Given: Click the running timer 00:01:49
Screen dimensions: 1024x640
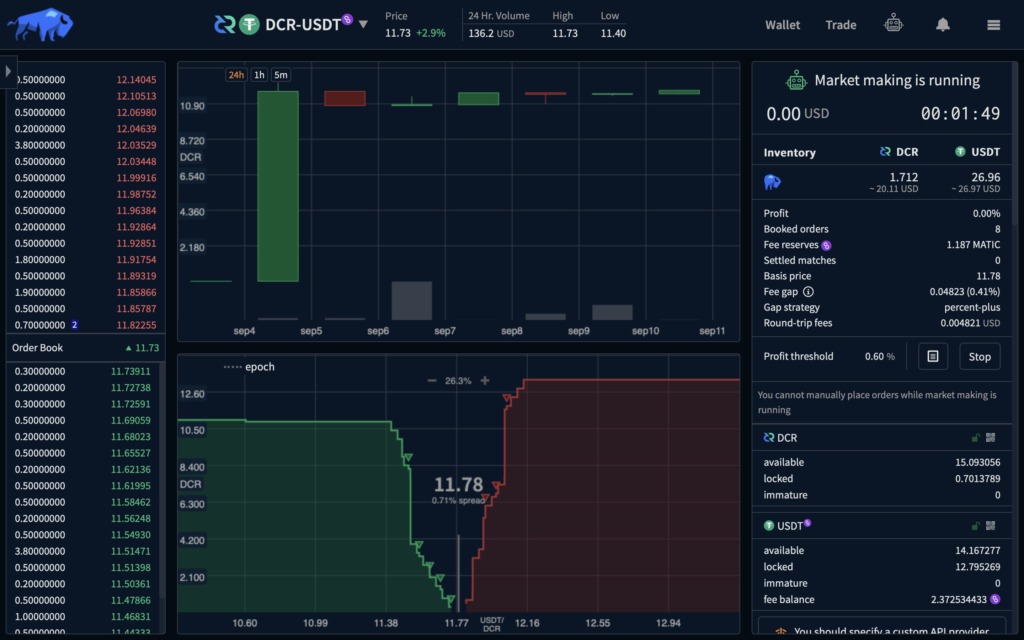Looking at the screenshot, I should 960,114.
